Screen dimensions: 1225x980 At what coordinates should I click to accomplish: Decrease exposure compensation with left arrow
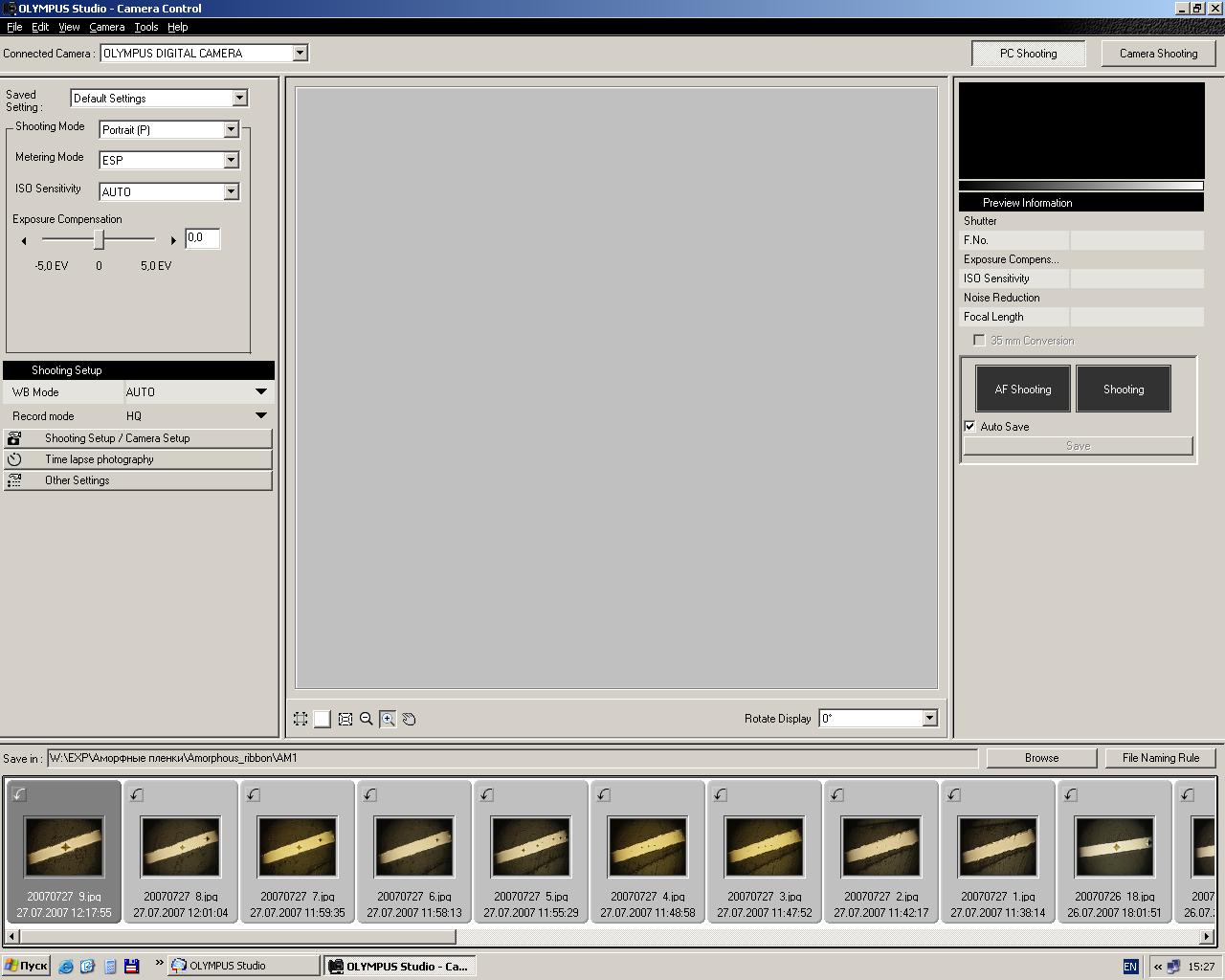coord(24,240)
